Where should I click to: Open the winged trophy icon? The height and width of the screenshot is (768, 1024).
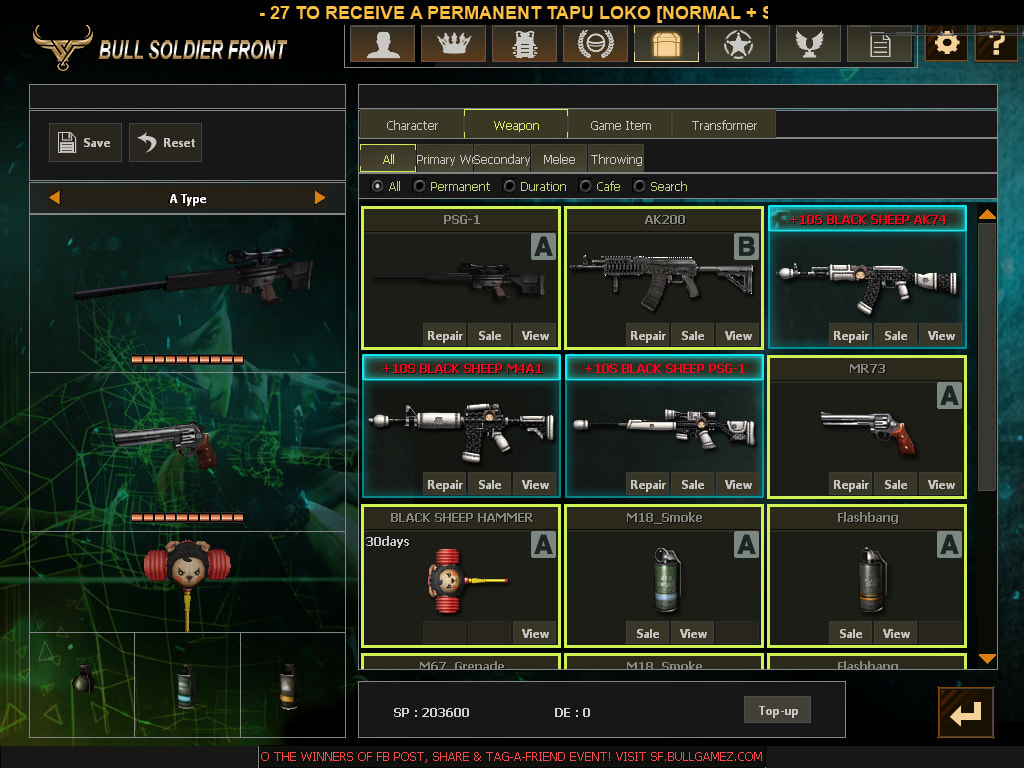pos(808,45)
